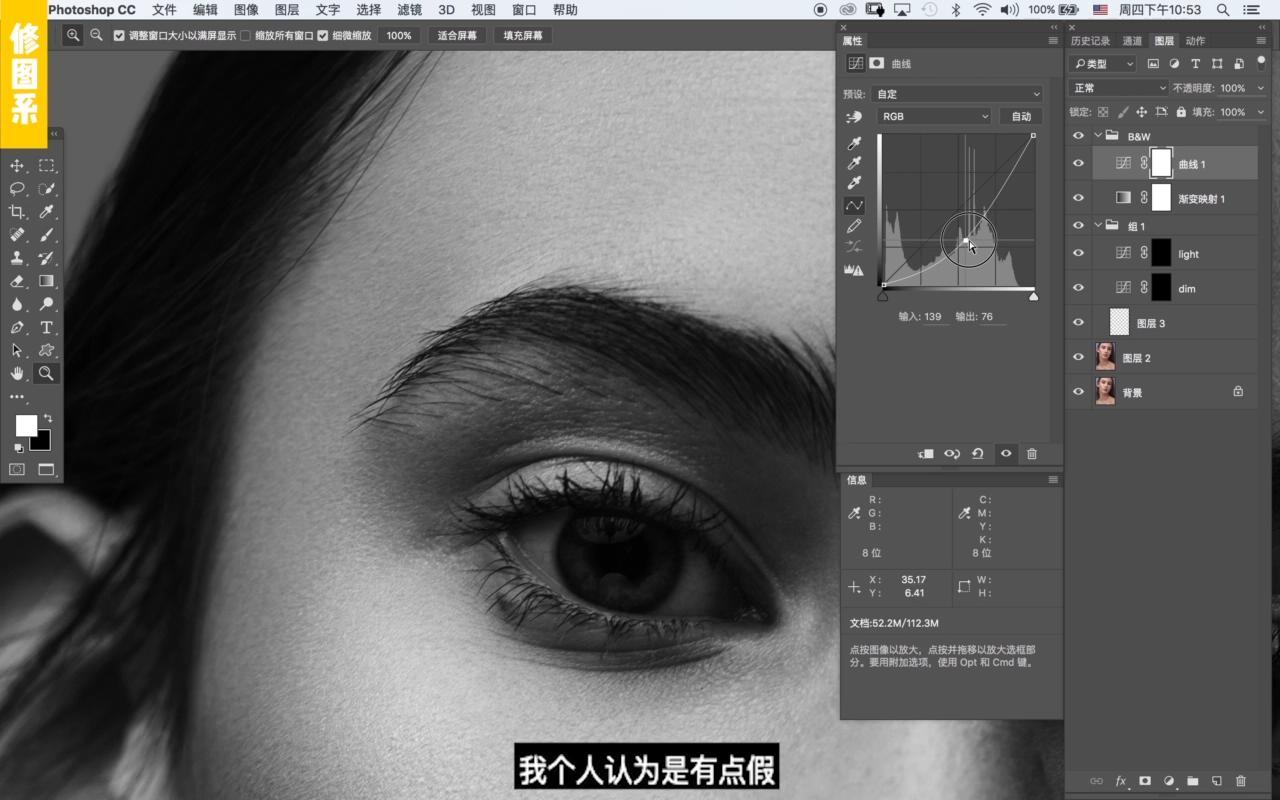The height and width of the screenshot is (800, 1280).
Task: Collapse the 组 1 group
Action: point(1098,226)
